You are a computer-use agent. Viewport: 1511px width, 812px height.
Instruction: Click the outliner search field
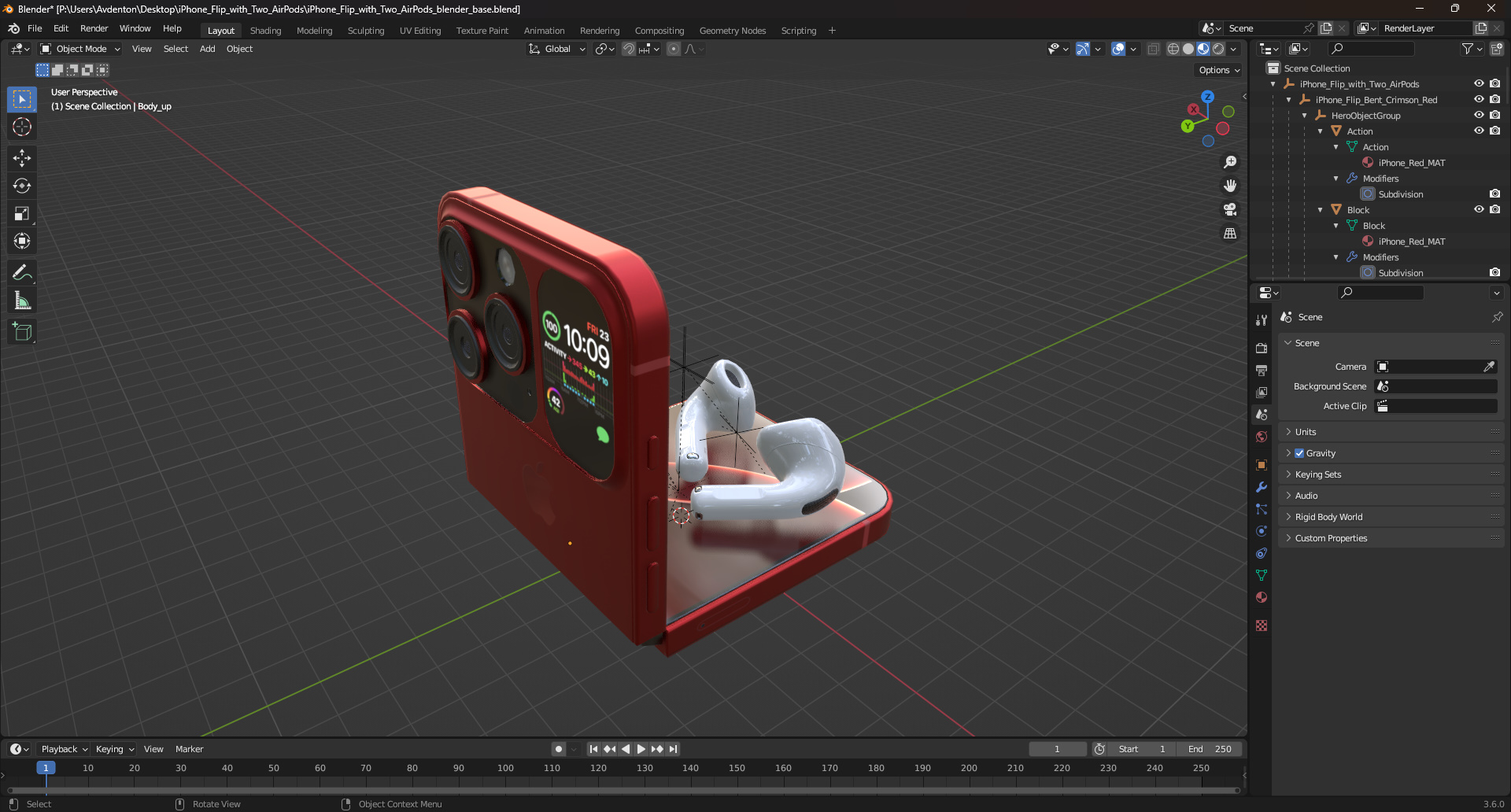point(1371,49)
